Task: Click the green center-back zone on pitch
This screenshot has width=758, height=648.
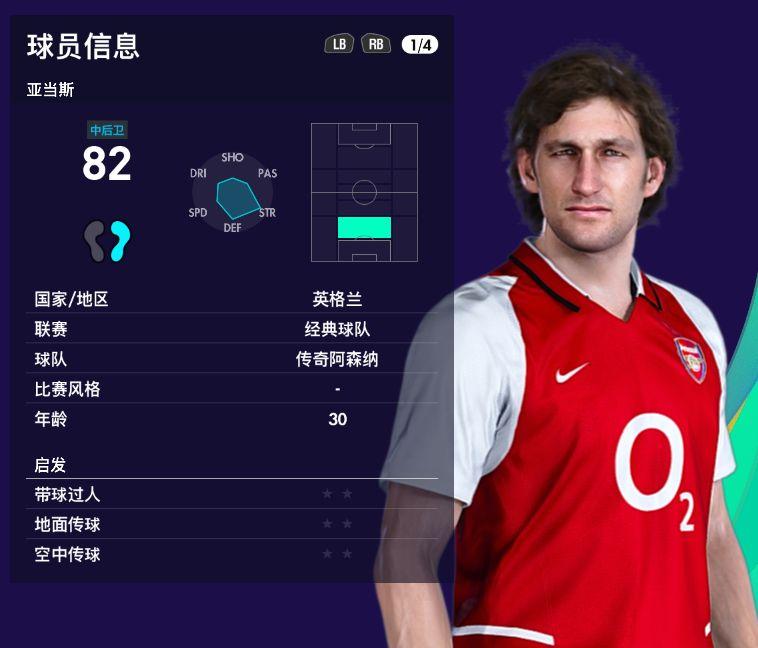Action: tap(364, 228)
